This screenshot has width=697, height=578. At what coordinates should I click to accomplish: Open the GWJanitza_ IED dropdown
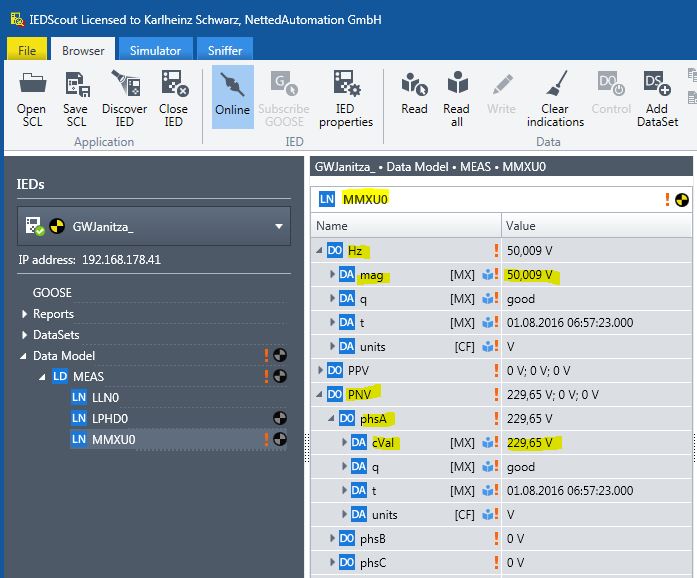[154, 226]
